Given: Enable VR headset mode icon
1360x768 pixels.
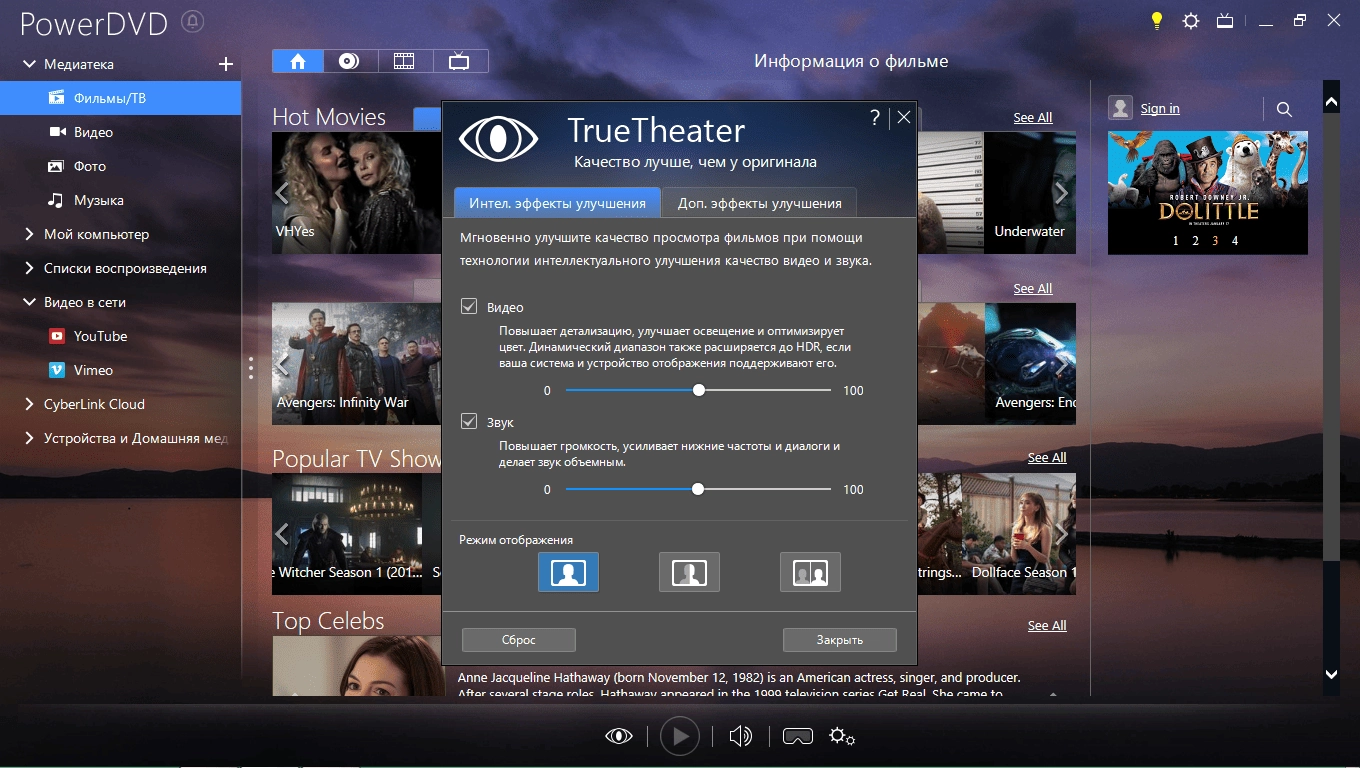Looking at the screenshot, I should click(797, 737).
